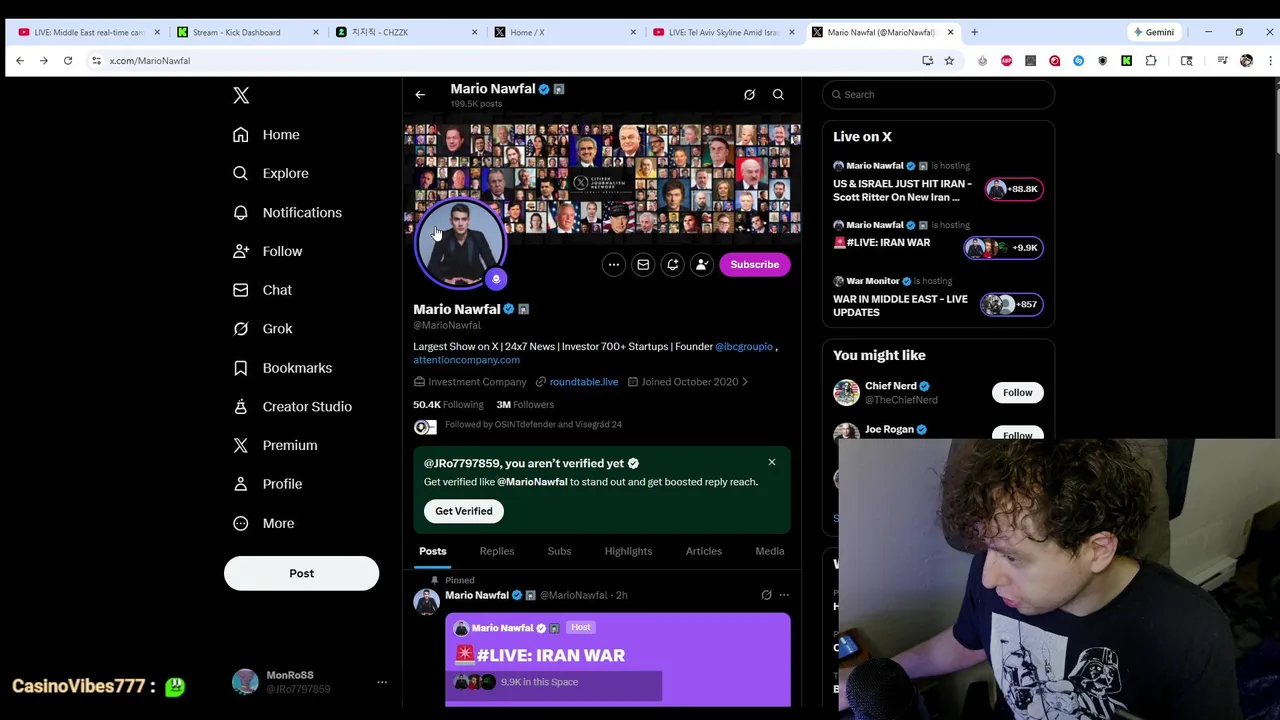Dismiss the get verified banner
The width and height of the screenshot is (1280, 720).
[x=771, y=462]
